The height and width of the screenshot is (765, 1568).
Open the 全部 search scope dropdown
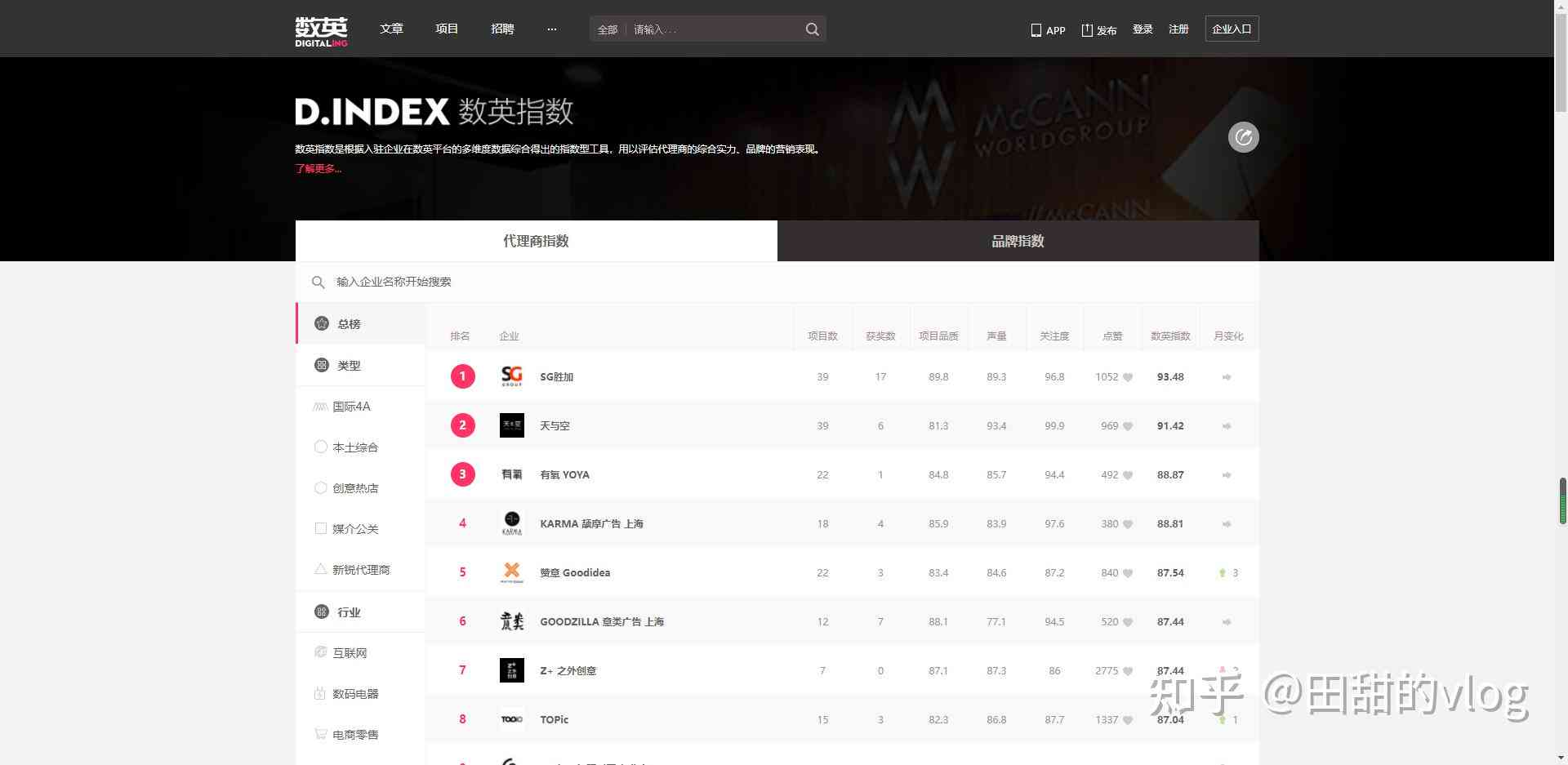pyautogui.click(x=608, y=29)
